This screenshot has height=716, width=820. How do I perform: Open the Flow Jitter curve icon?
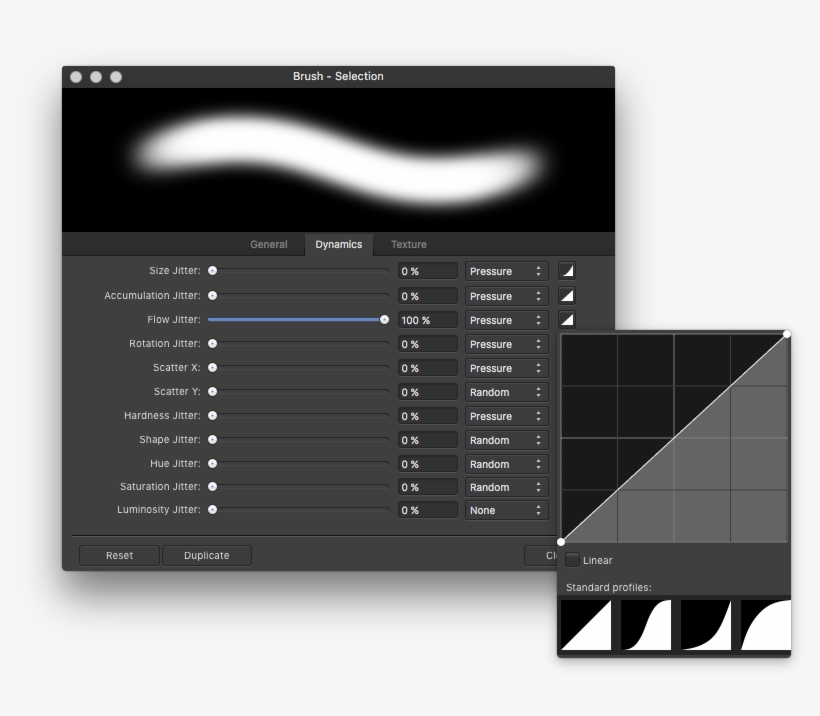click(x=567, y=320)
